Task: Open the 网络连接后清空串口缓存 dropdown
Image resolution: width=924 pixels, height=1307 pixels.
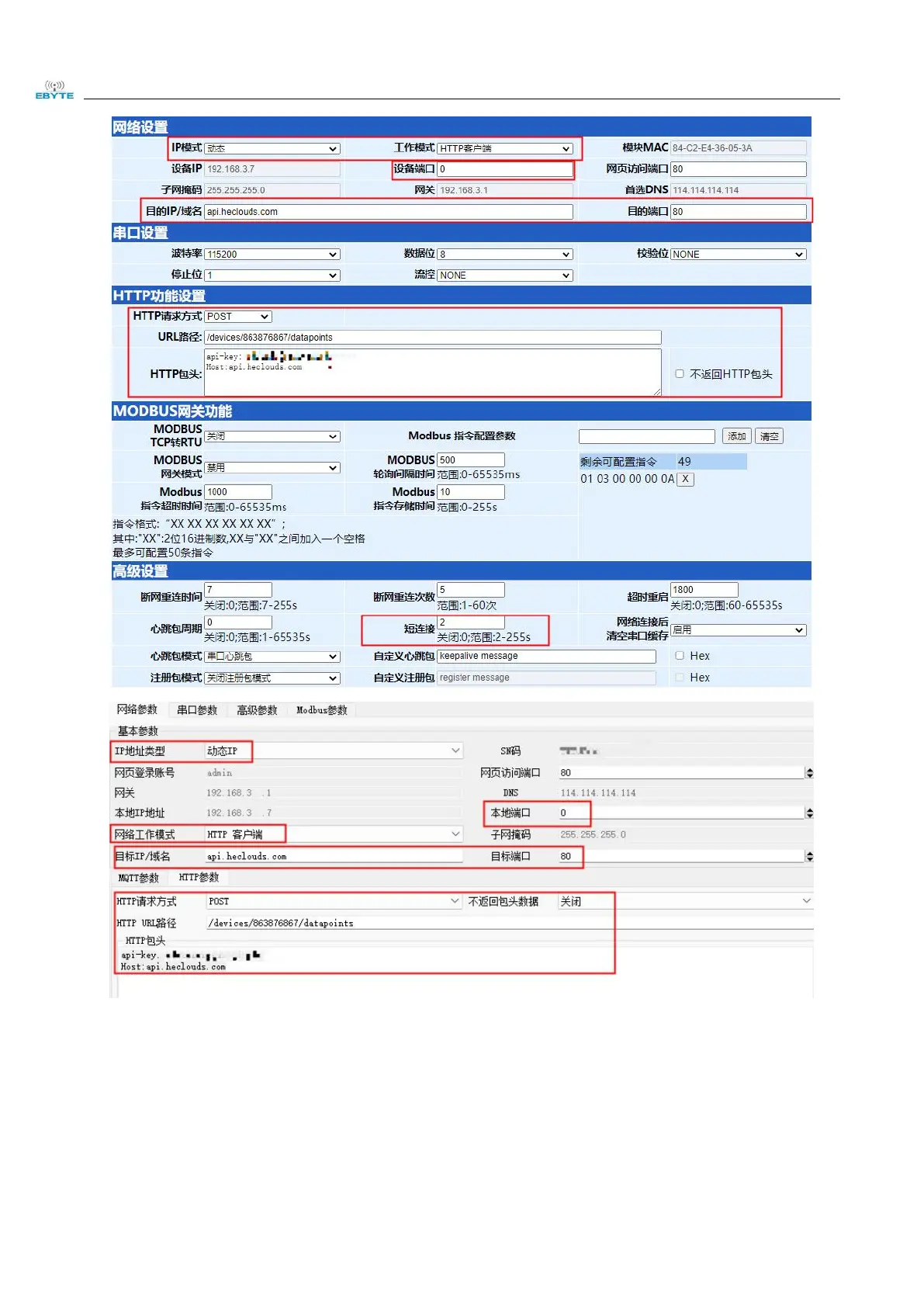Action: pos(739,630)
